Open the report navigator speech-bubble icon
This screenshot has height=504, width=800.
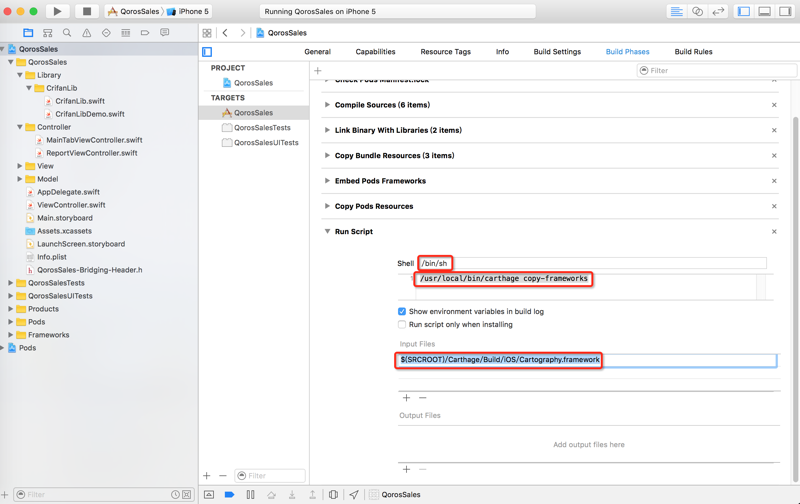point(164,33)
